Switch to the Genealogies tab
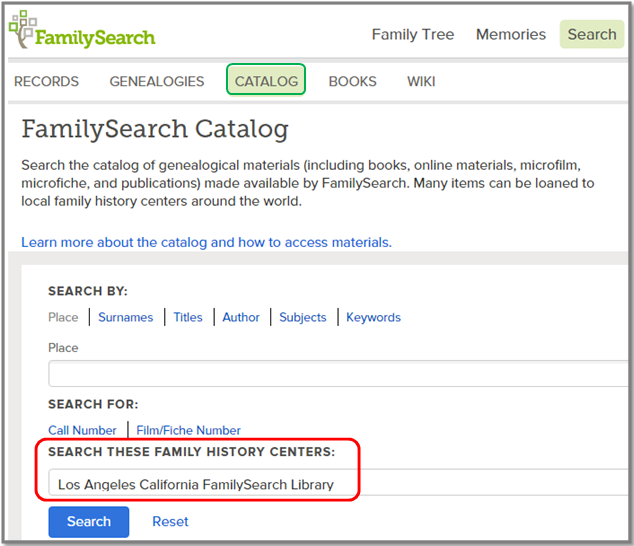The image size is (634, 546). (156, 81)
